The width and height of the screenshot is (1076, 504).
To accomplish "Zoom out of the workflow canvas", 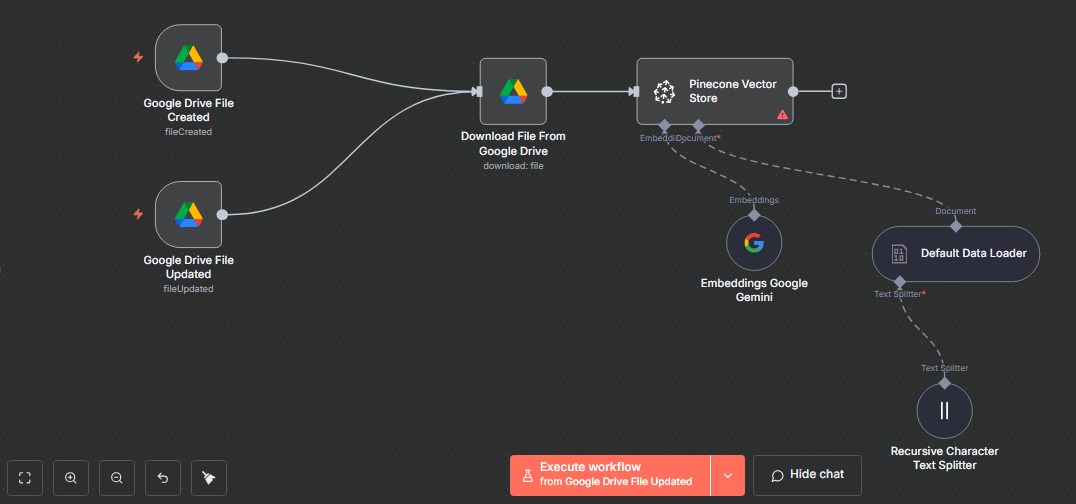I will [x=117, y=477].
